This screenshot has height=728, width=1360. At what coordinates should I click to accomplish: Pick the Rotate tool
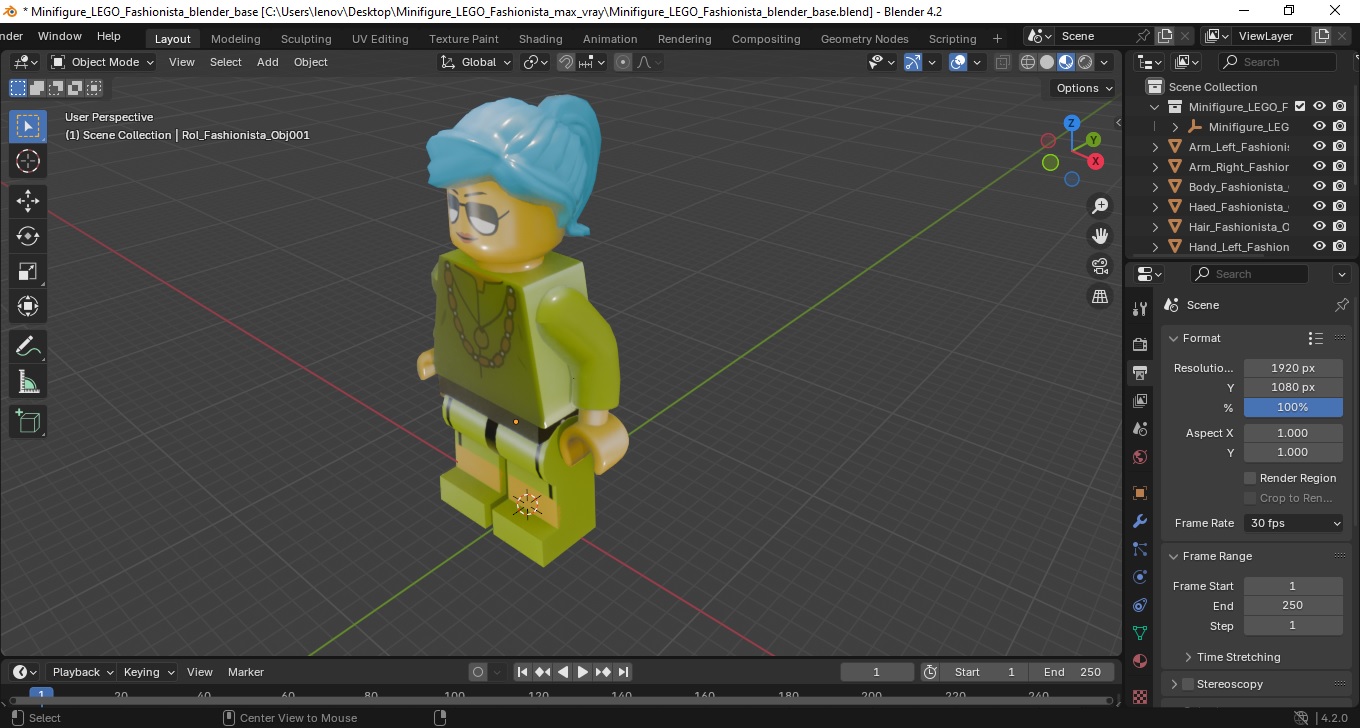[x=28, y=236]
